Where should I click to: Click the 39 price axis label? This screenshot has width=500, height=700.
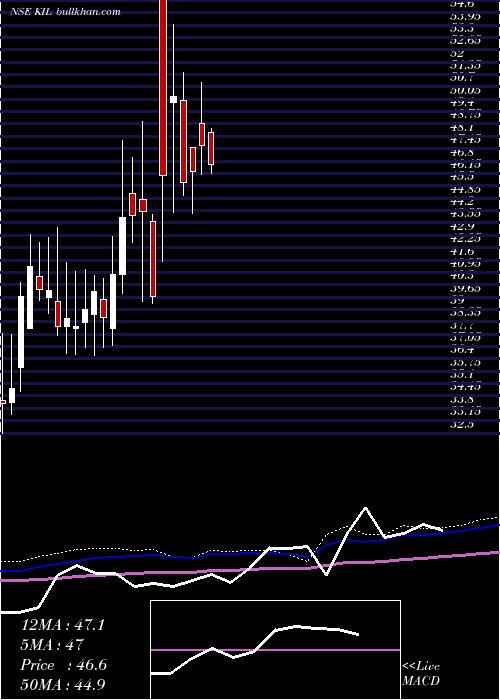pos(458,301)
